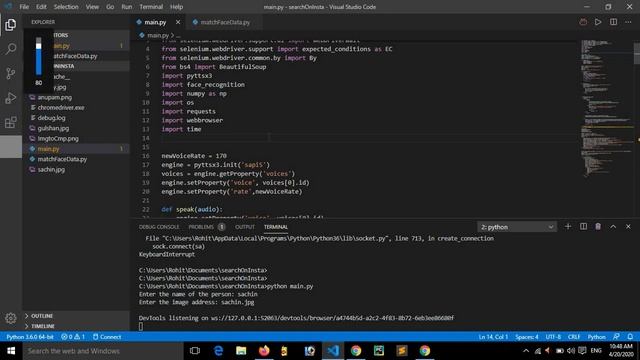Change encoding via UTF-8
This screenshot has height=360, width=640.
click(553, 337)
